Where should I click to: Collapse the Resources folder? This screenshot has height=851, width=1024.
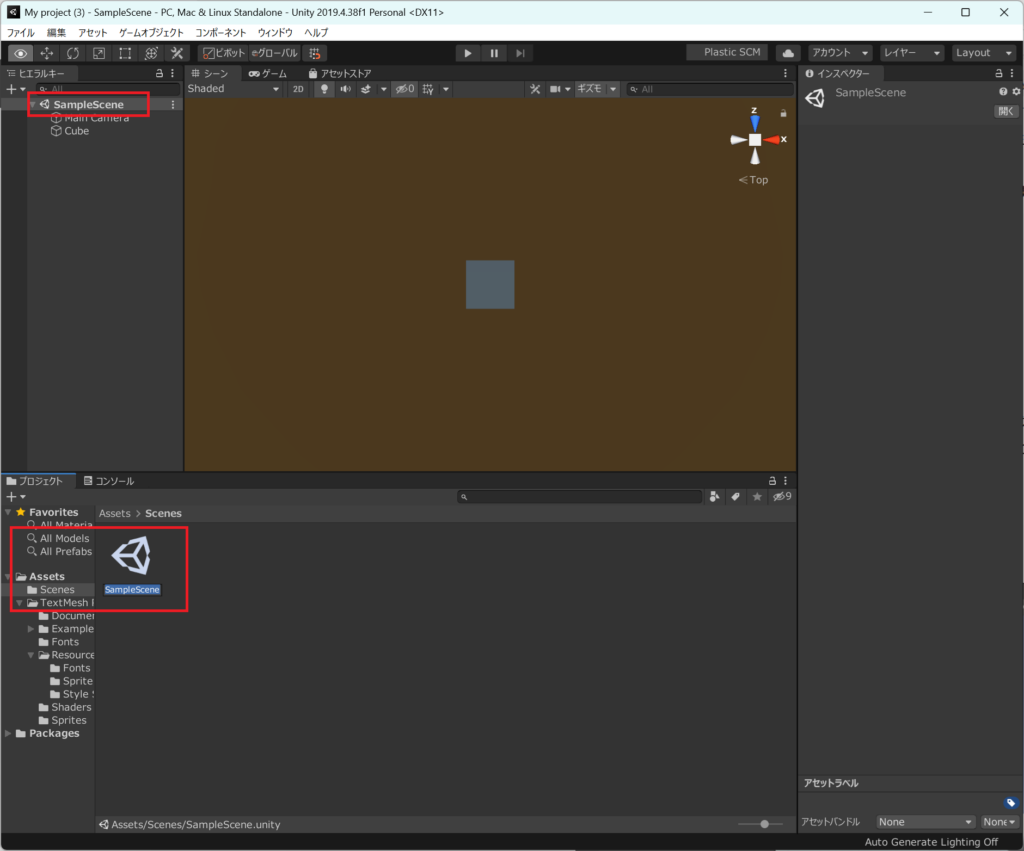[31, 655]
